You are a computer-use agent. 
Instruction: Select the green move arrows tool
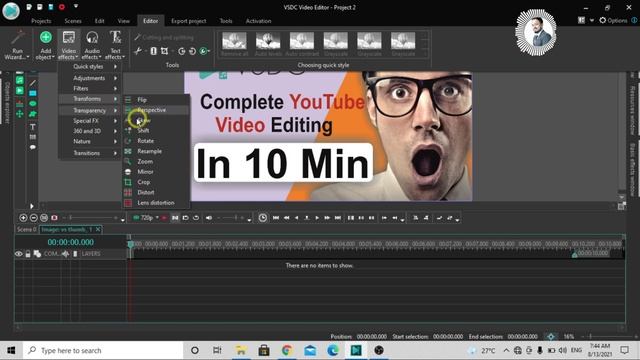click(x=19, y=114)
